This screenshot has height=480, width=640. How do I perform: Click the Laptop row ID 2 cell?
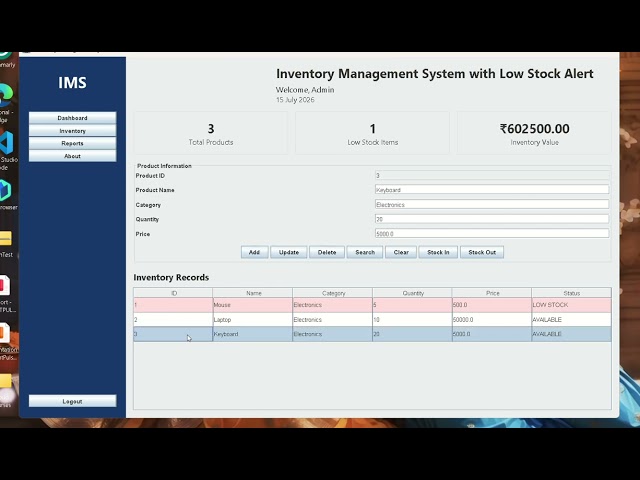[x=173, y=320]
